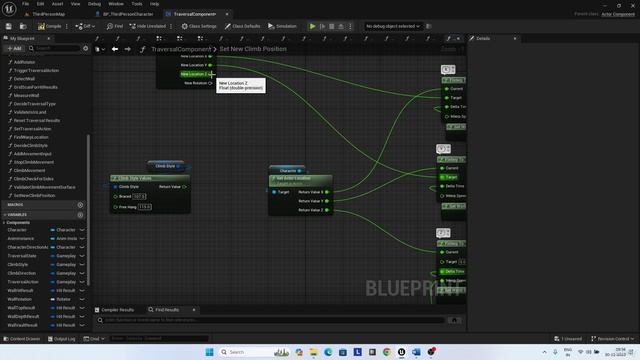Open play options three-dot menu
Viewport: 640px width, 360px height.
[x=350, y=26]
